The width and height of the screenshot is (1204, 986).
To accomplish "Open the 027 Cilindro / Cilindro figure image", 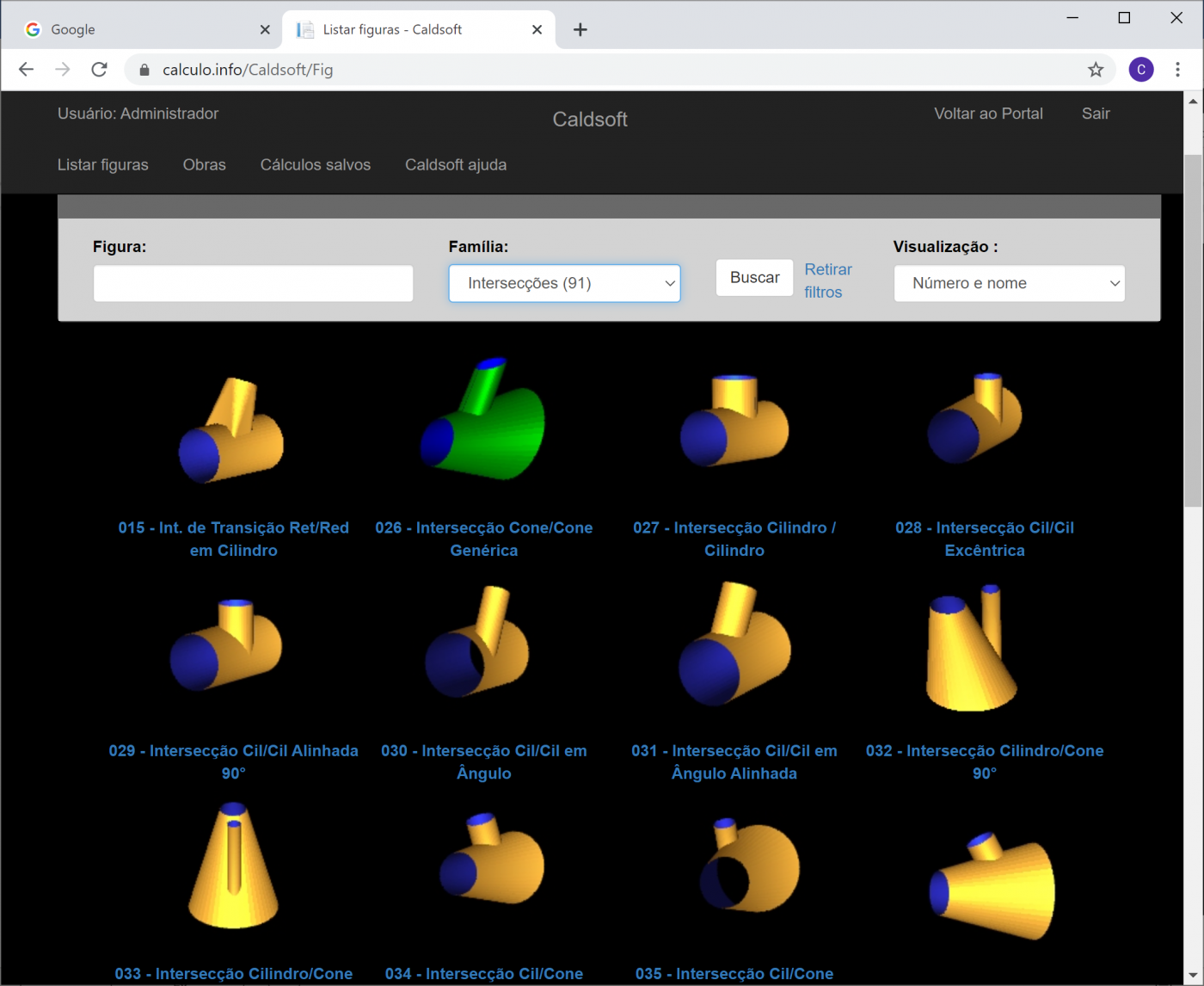I will [x=734, y=421].
